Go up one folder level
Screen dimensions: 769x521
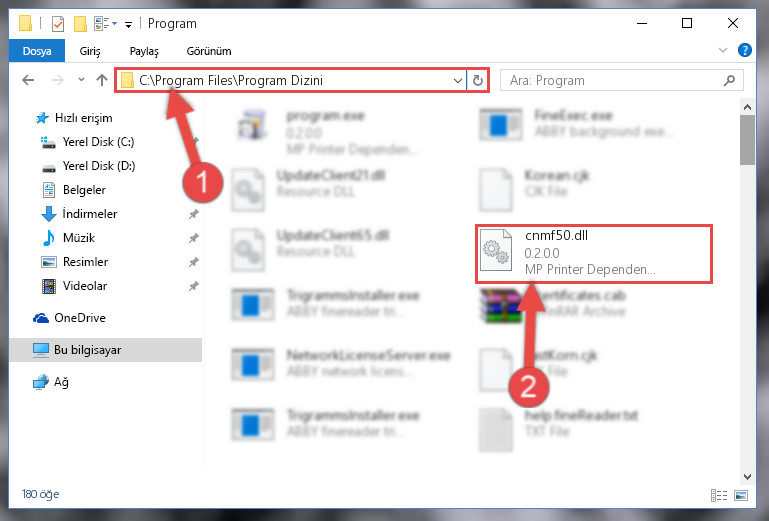[x=102, y=80]
